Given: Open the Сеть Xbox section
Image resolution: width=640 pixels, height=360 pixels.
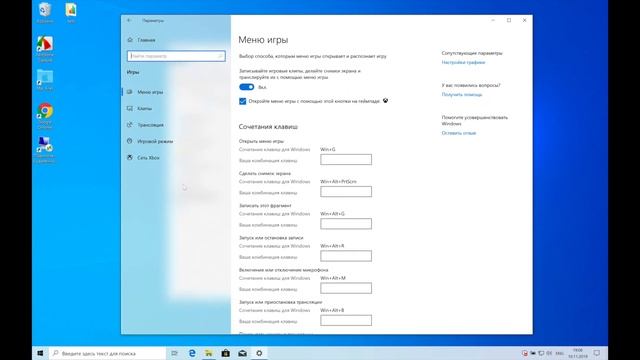Looking at the screenshot, I should click(148, 158).
